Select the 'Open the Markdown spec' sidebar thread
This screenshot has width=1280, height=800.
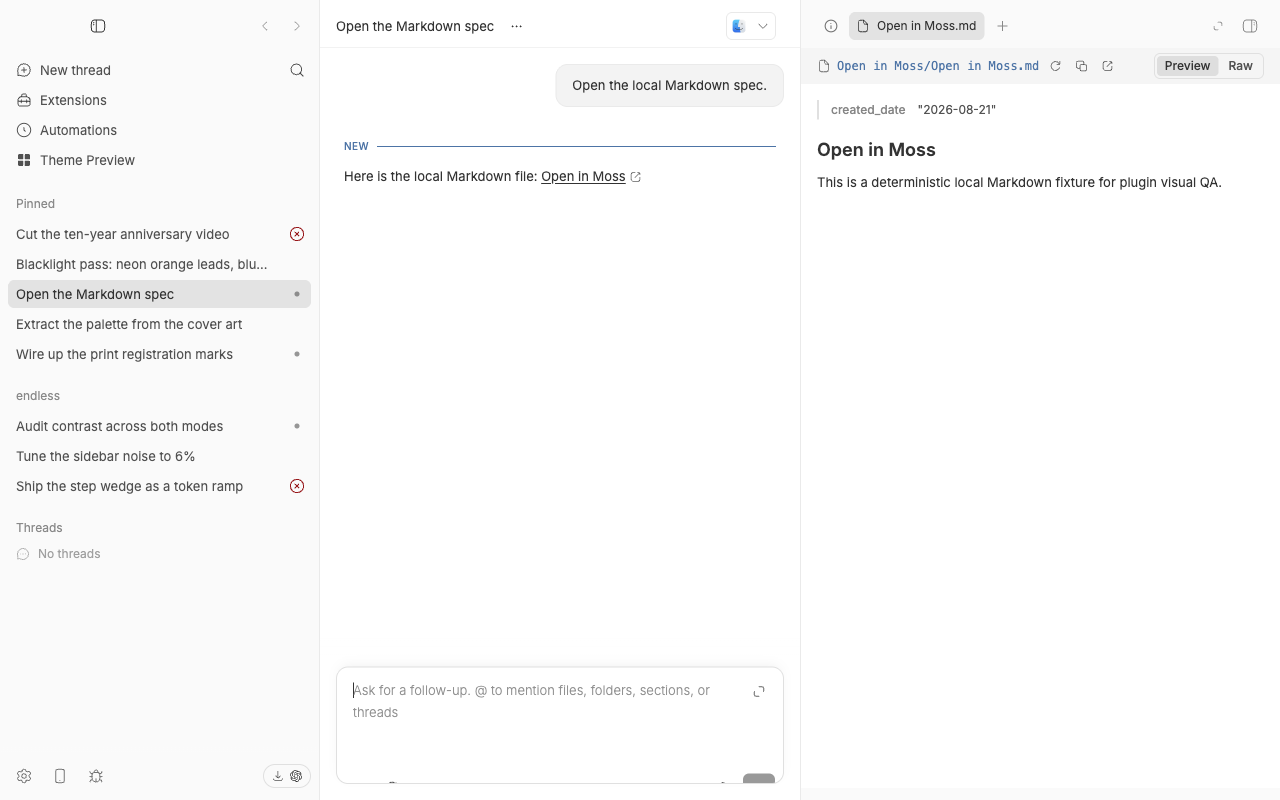159,294
